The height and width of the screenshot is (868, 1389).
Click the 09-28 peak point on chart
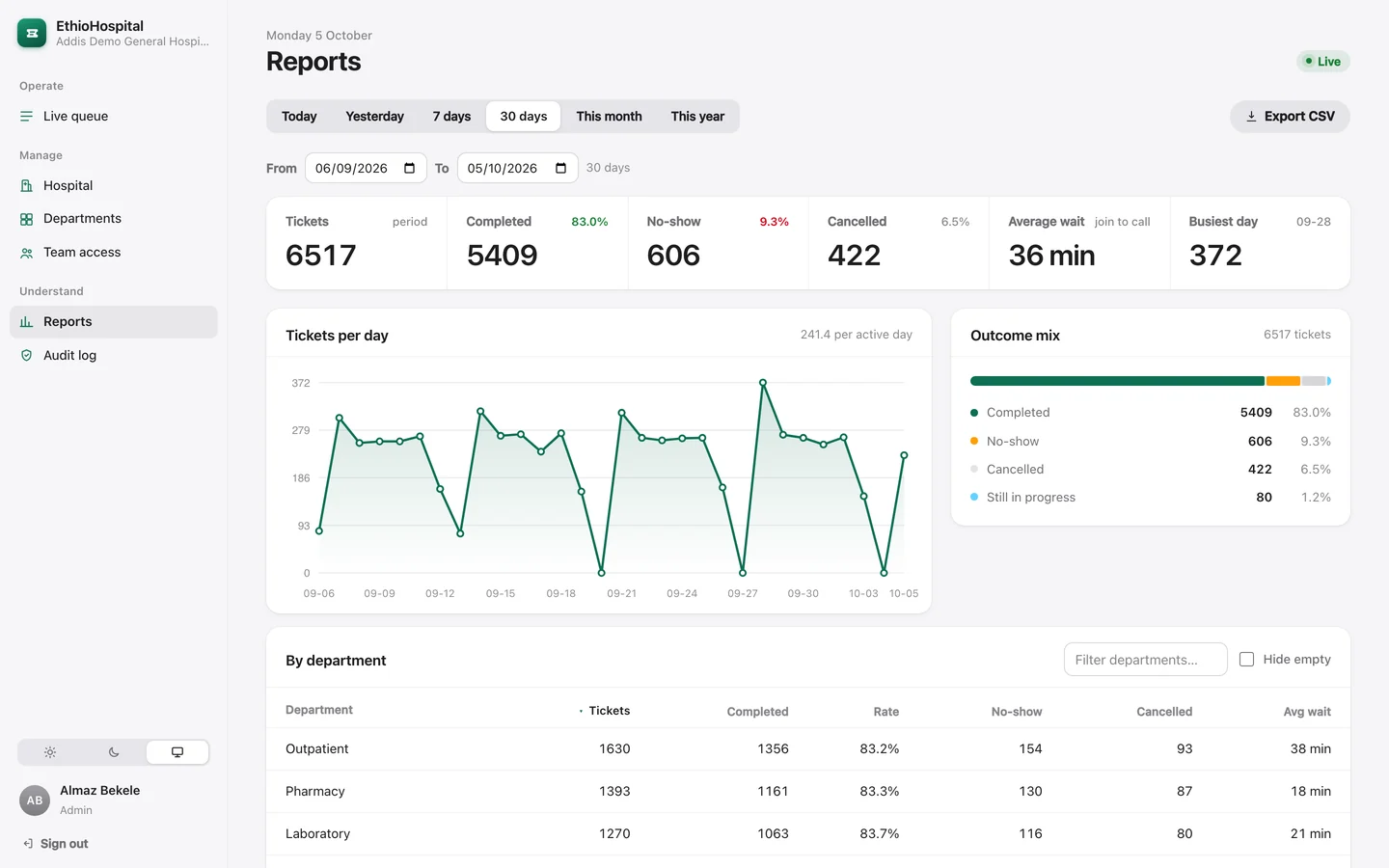coord(763,383)
